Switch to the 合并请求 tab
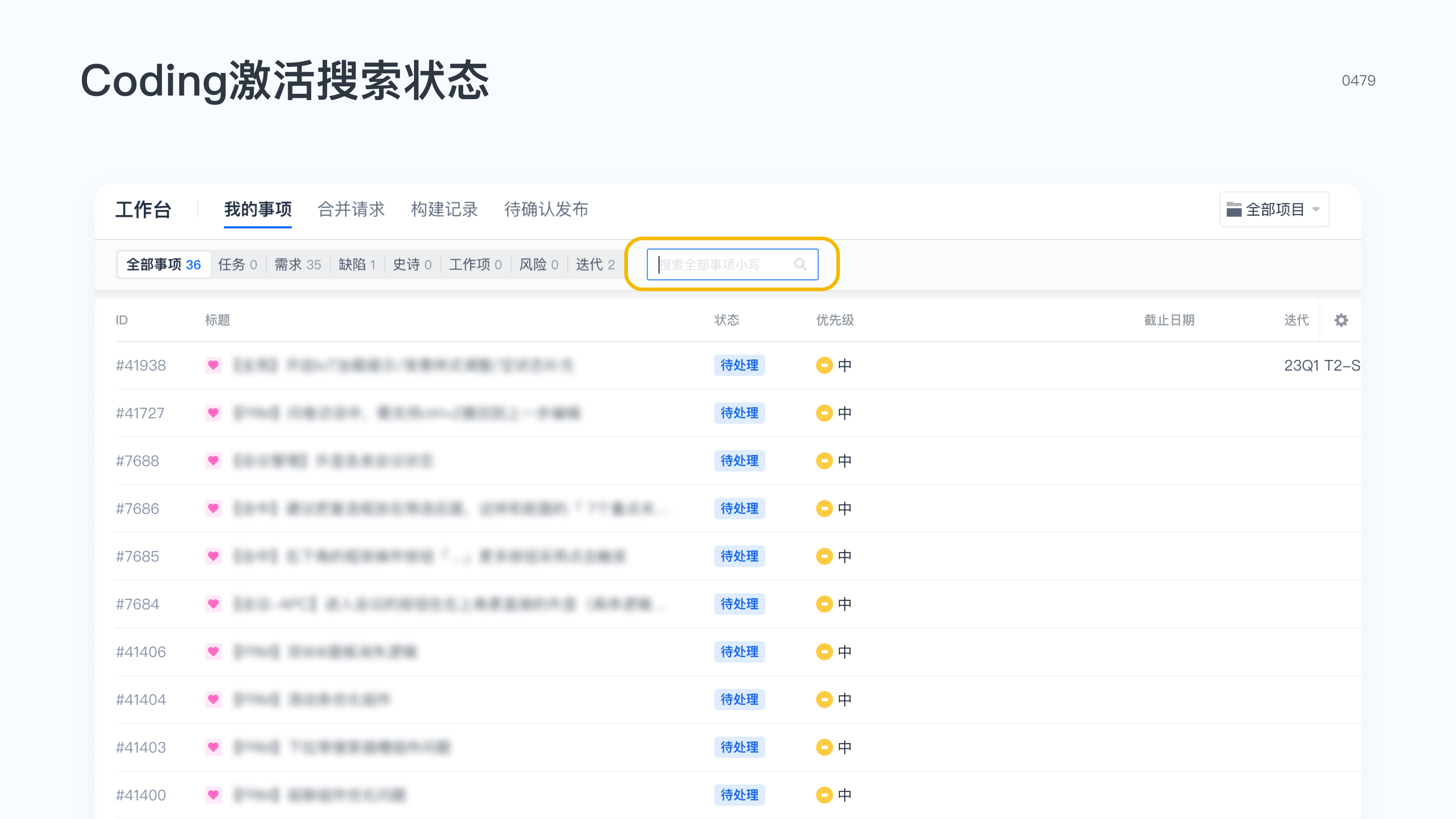 tap(351, 210)
